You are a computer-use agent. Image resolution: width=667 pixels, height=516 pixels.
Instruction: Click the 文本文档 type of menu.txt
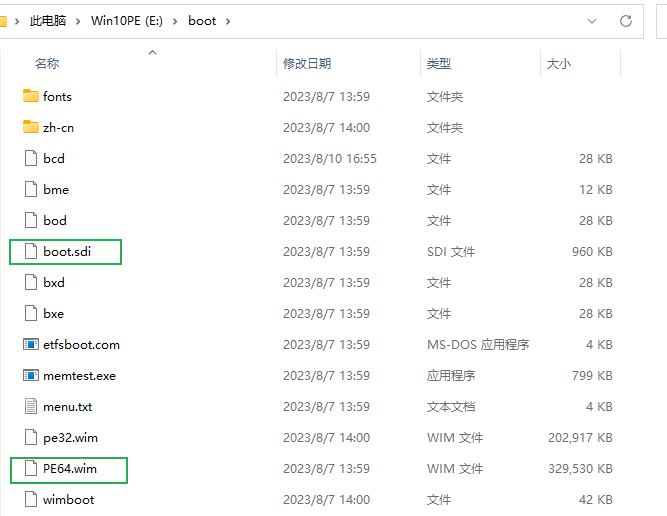click(451, 407)
